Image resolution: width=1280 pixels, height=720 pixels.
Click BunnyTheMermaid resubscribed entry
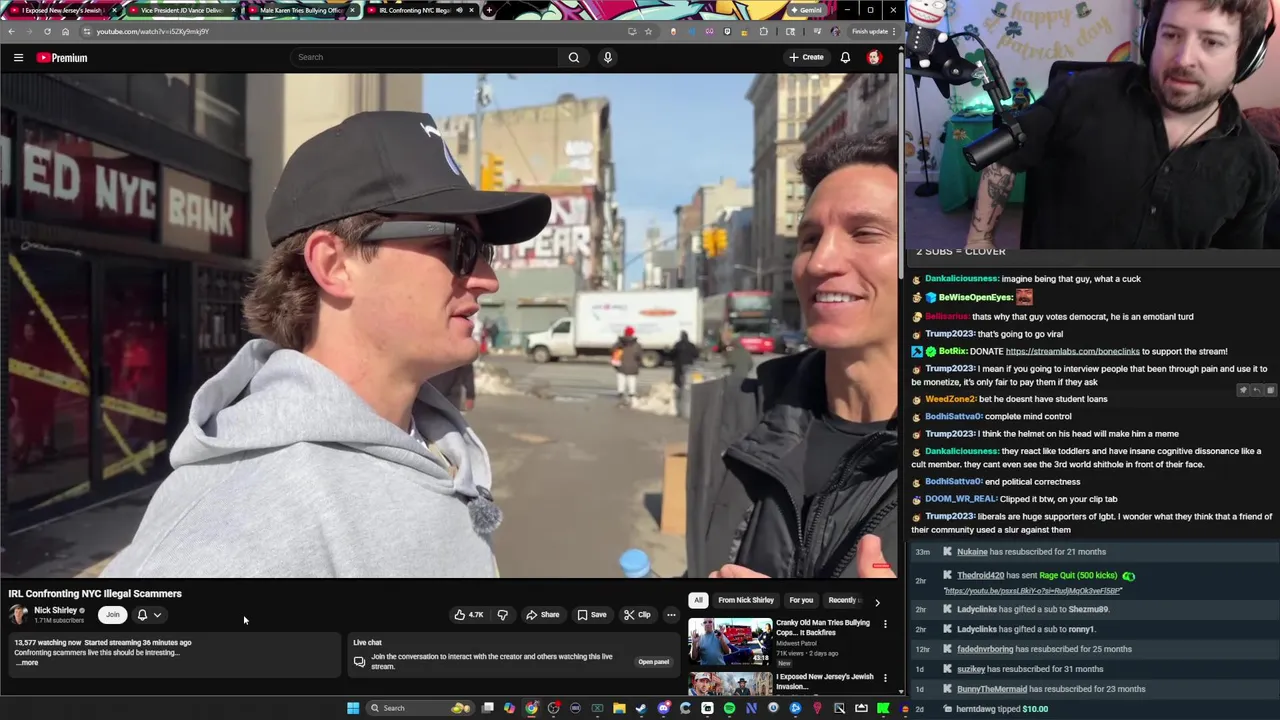(x=1051, y=689)
